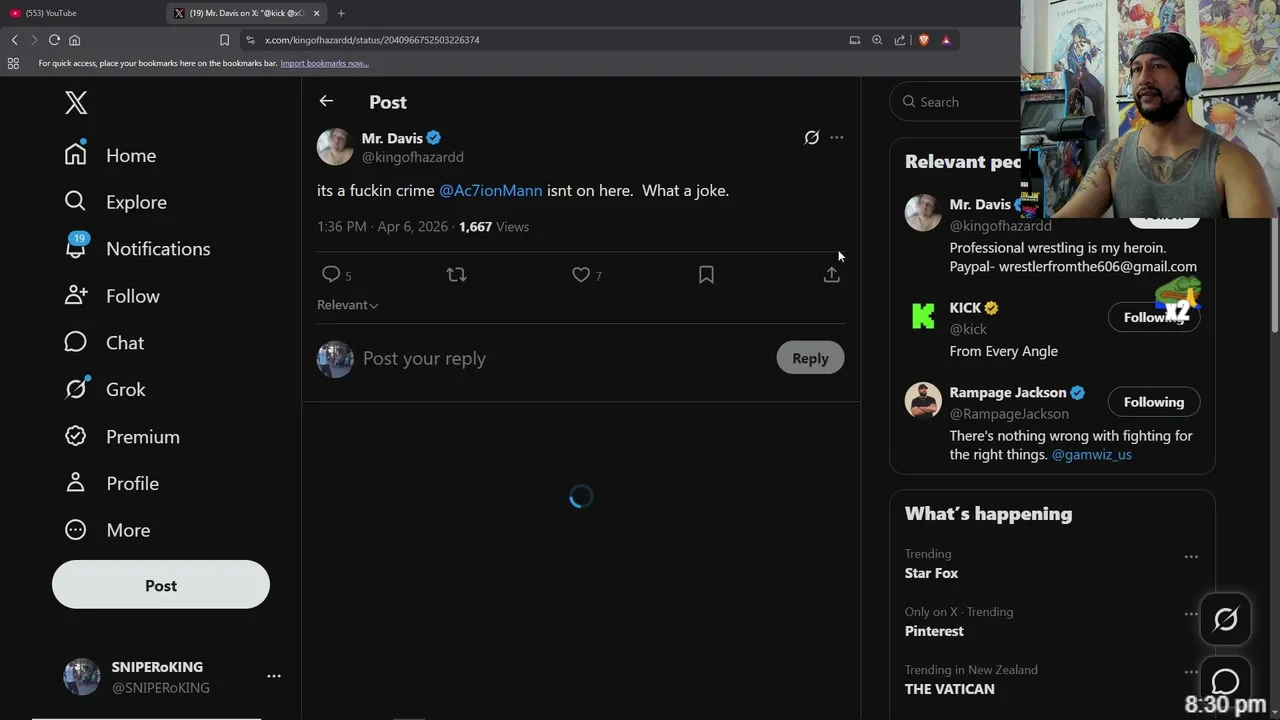
Task: Click the floating Grok button
Action: click(x=1225, y=620)
